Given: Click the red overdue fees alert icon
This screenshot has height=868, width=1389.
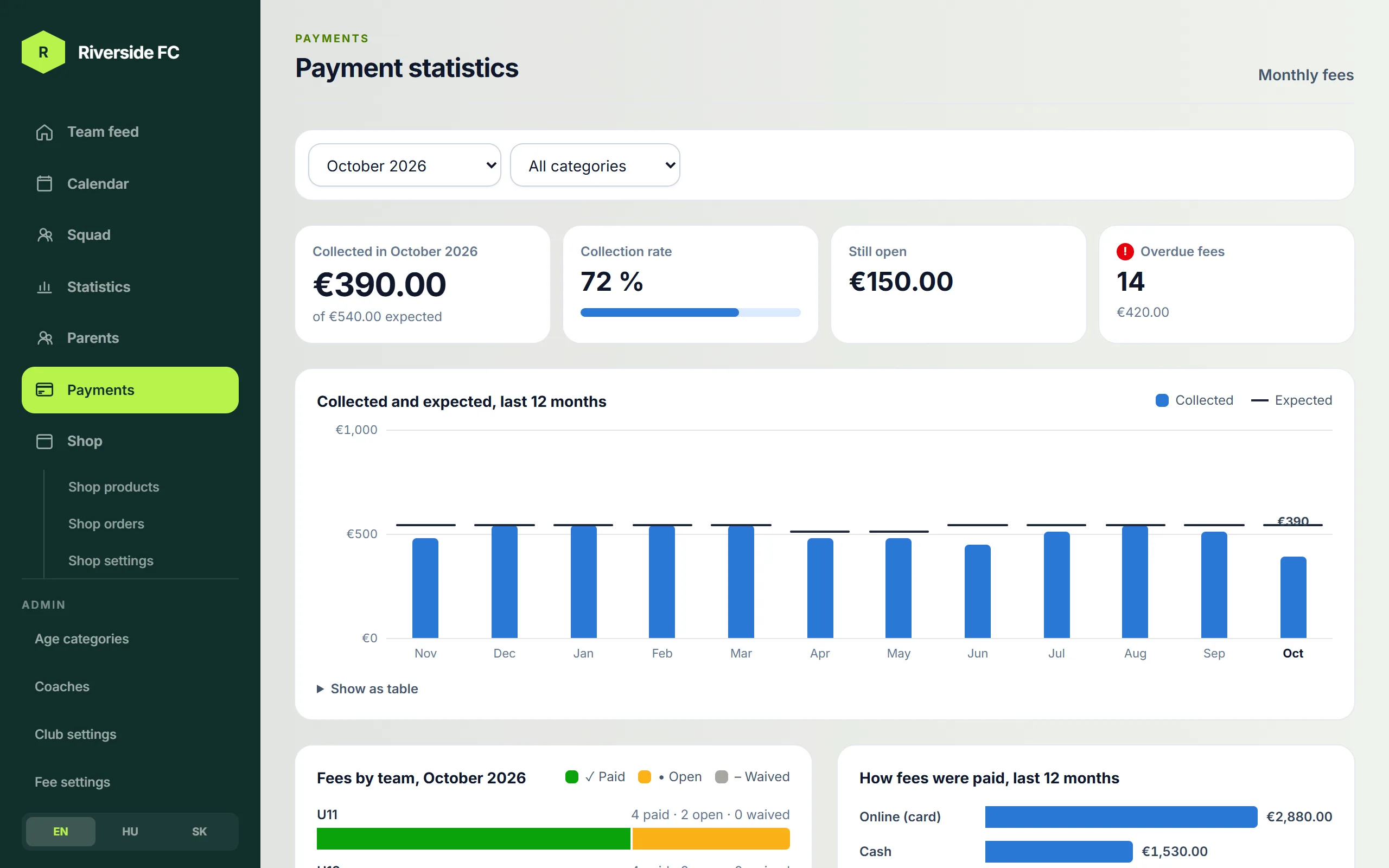Looking at the screenshot, I should click(1125, 251).
